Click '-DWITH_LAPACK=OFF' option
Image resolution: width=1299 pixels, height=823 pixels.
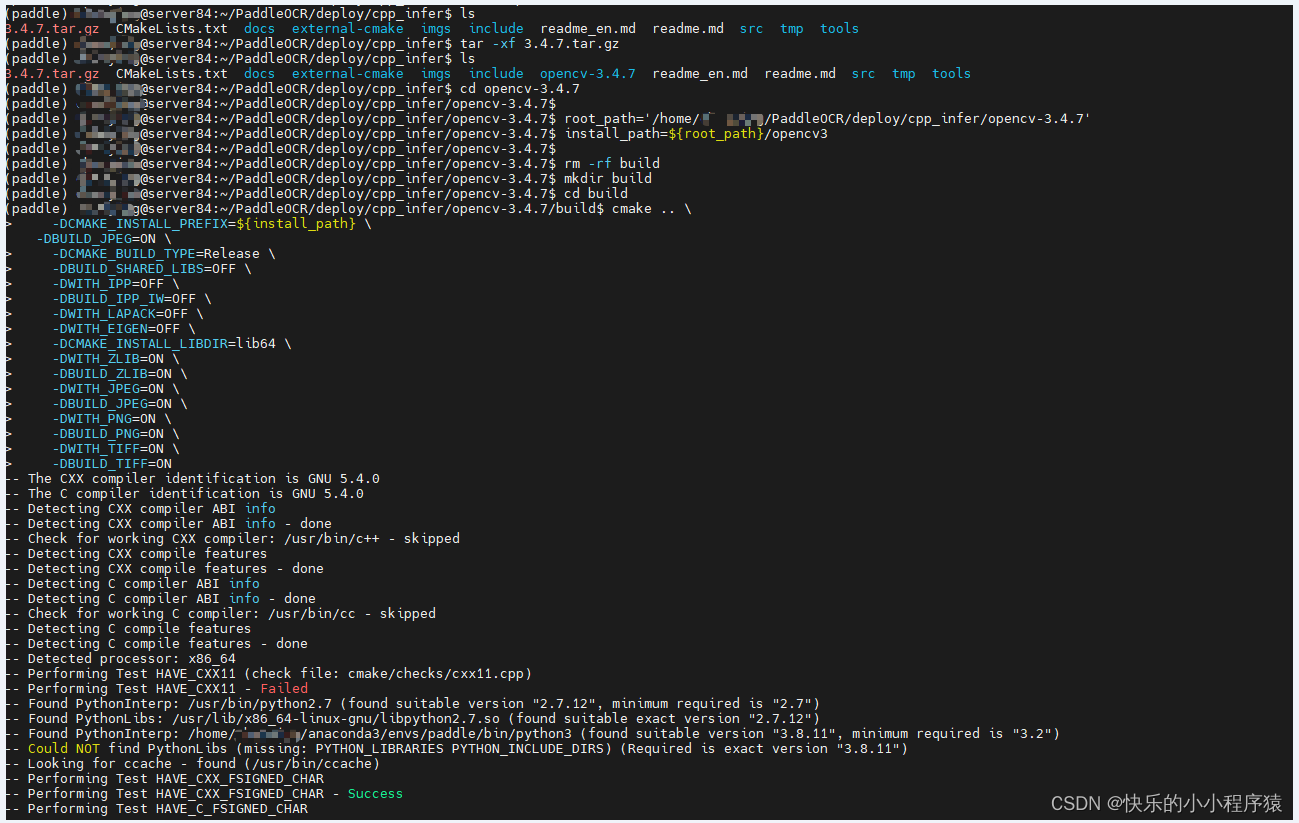(x=120, y=314)
